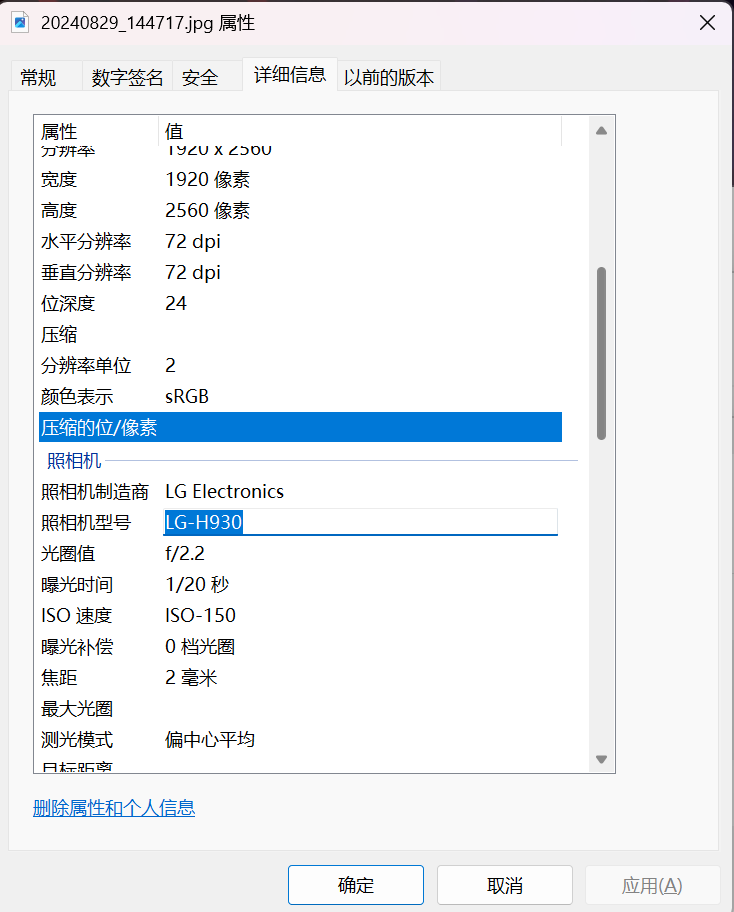The height and width of the screenshot is (912, 734).
Task: Click the scroll down arrow in property list
Action: (x=601, y=759)
